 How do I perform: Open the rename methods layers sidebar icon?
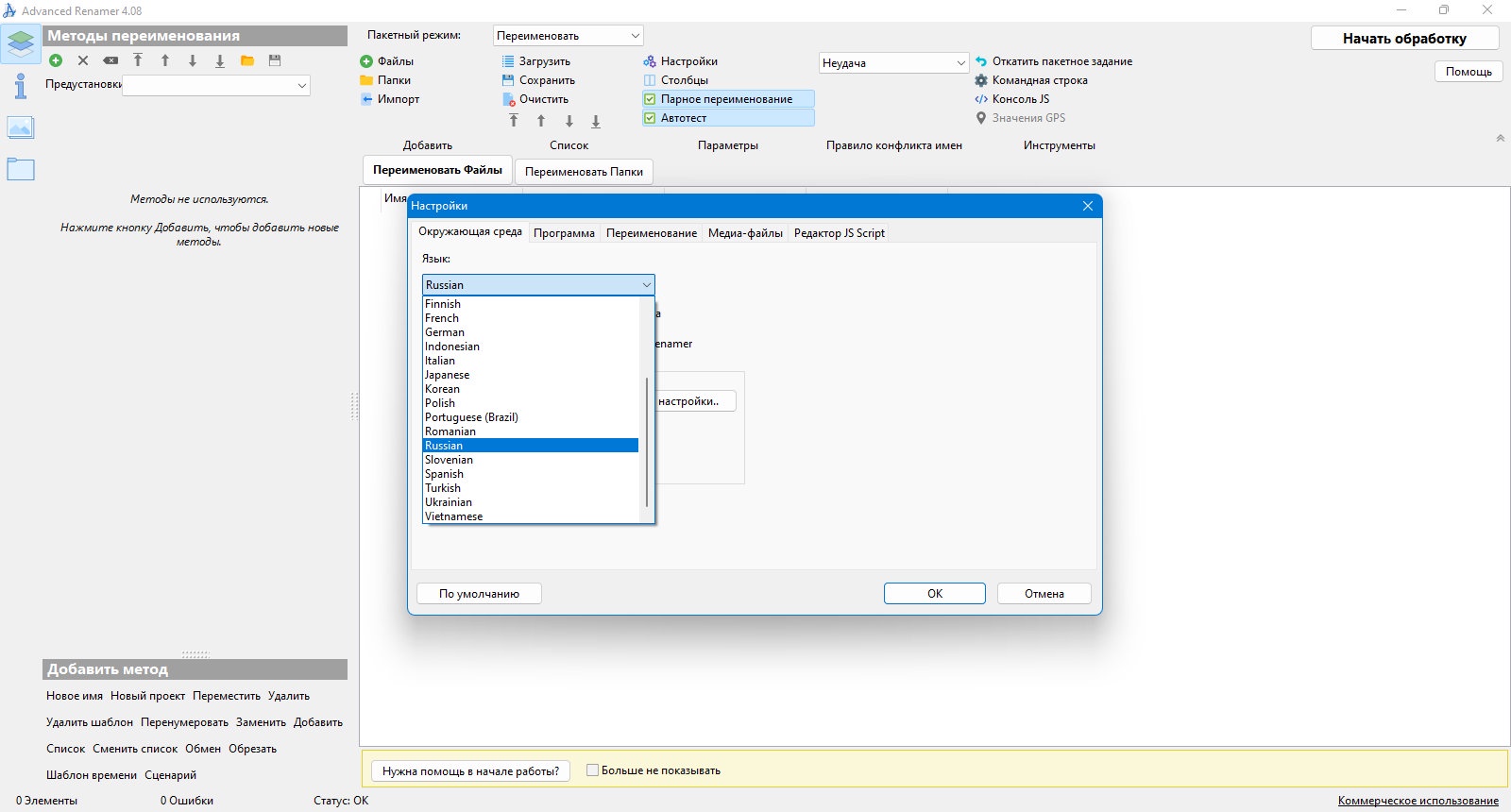point(21,44)
